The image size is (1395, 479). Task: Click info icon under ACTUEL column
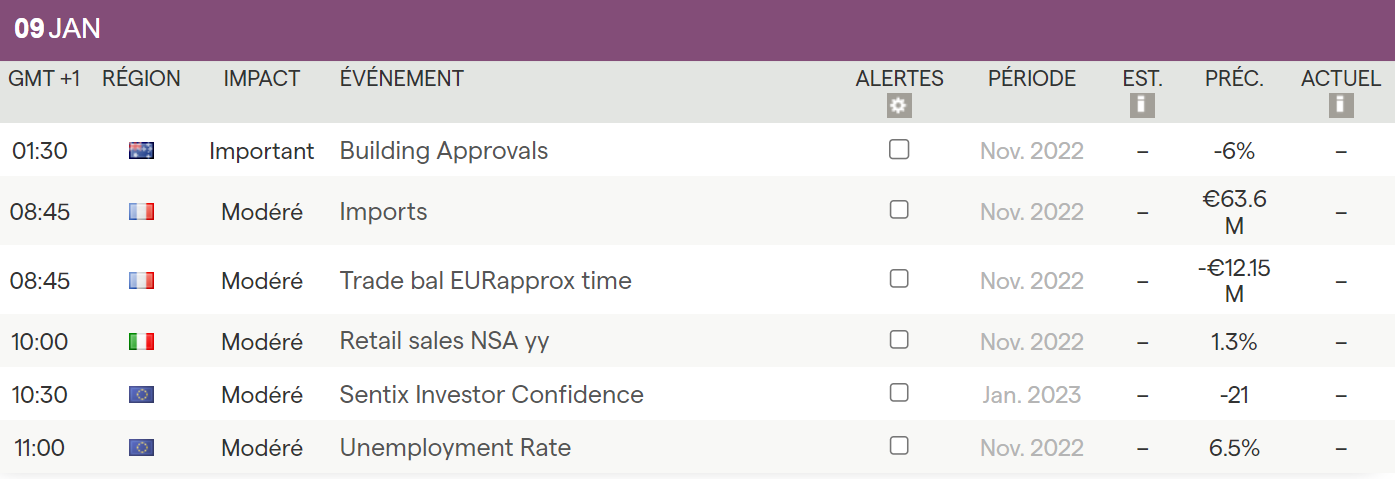pyautogui.click(x=1341, y=106)
